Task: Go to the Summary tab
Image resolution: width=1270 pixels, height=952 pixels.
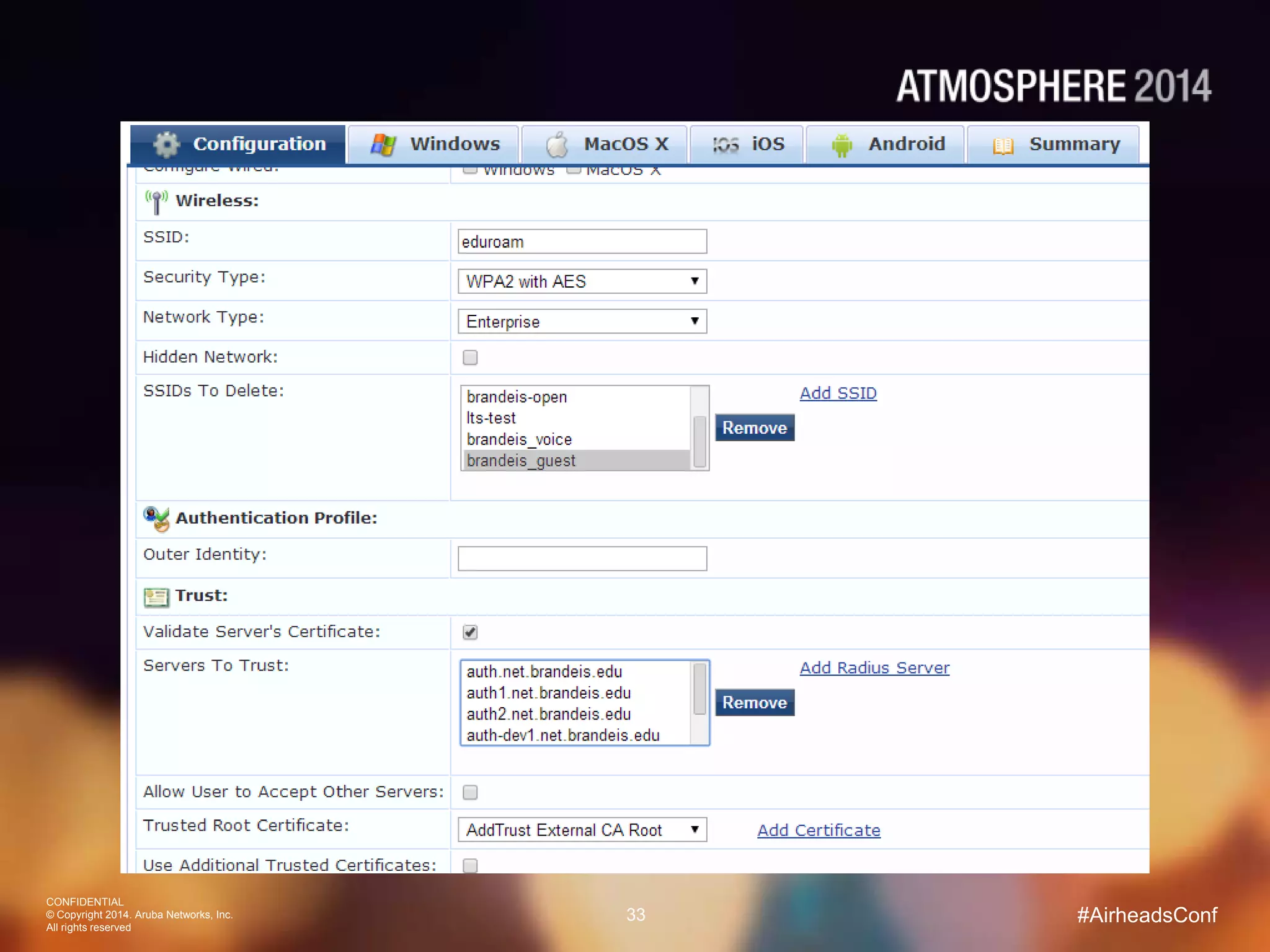Action: pyautogui.click(x=1053, y=144)
